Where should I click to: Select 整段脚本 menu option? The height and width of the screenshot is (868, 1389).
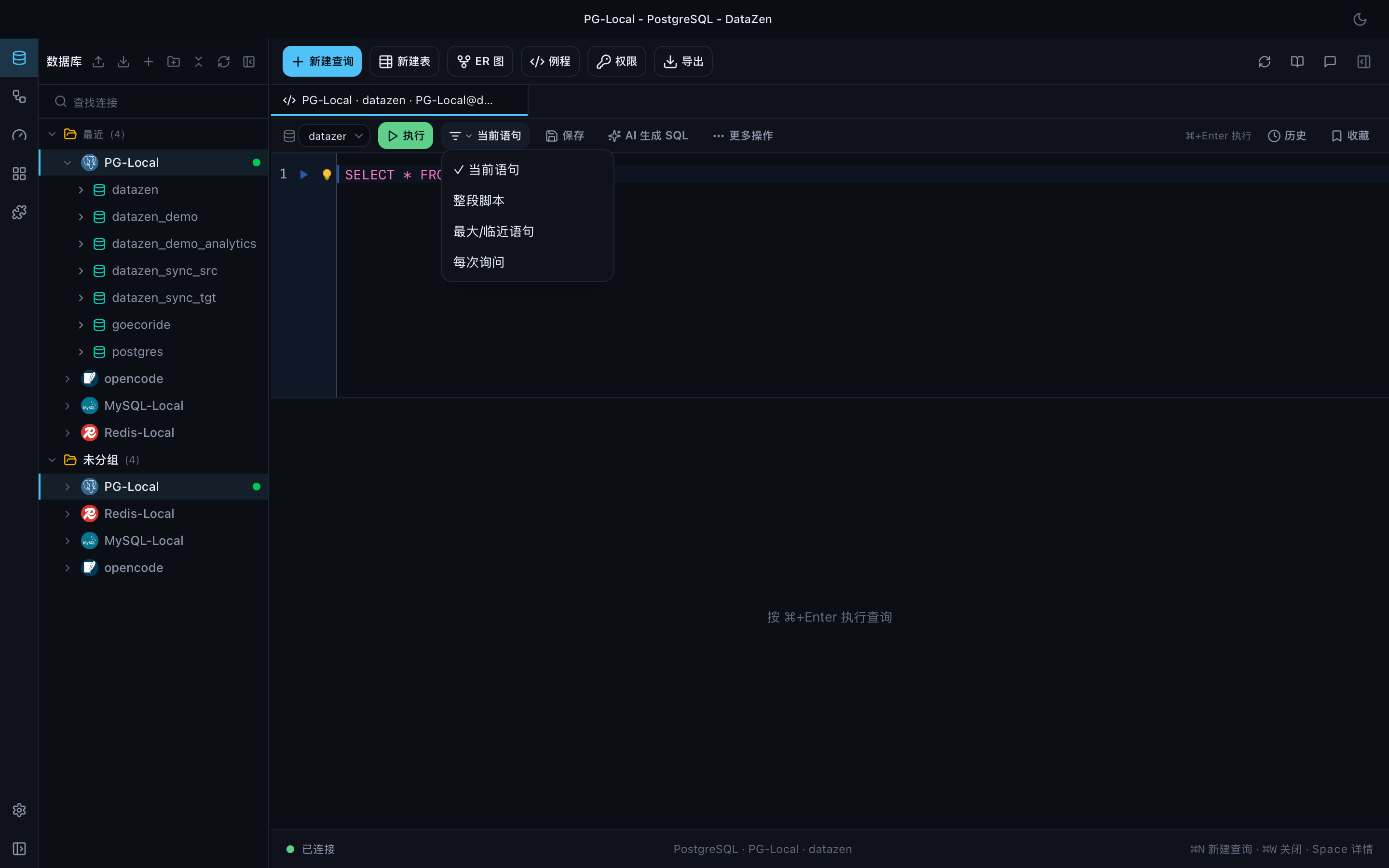point(527,200)
